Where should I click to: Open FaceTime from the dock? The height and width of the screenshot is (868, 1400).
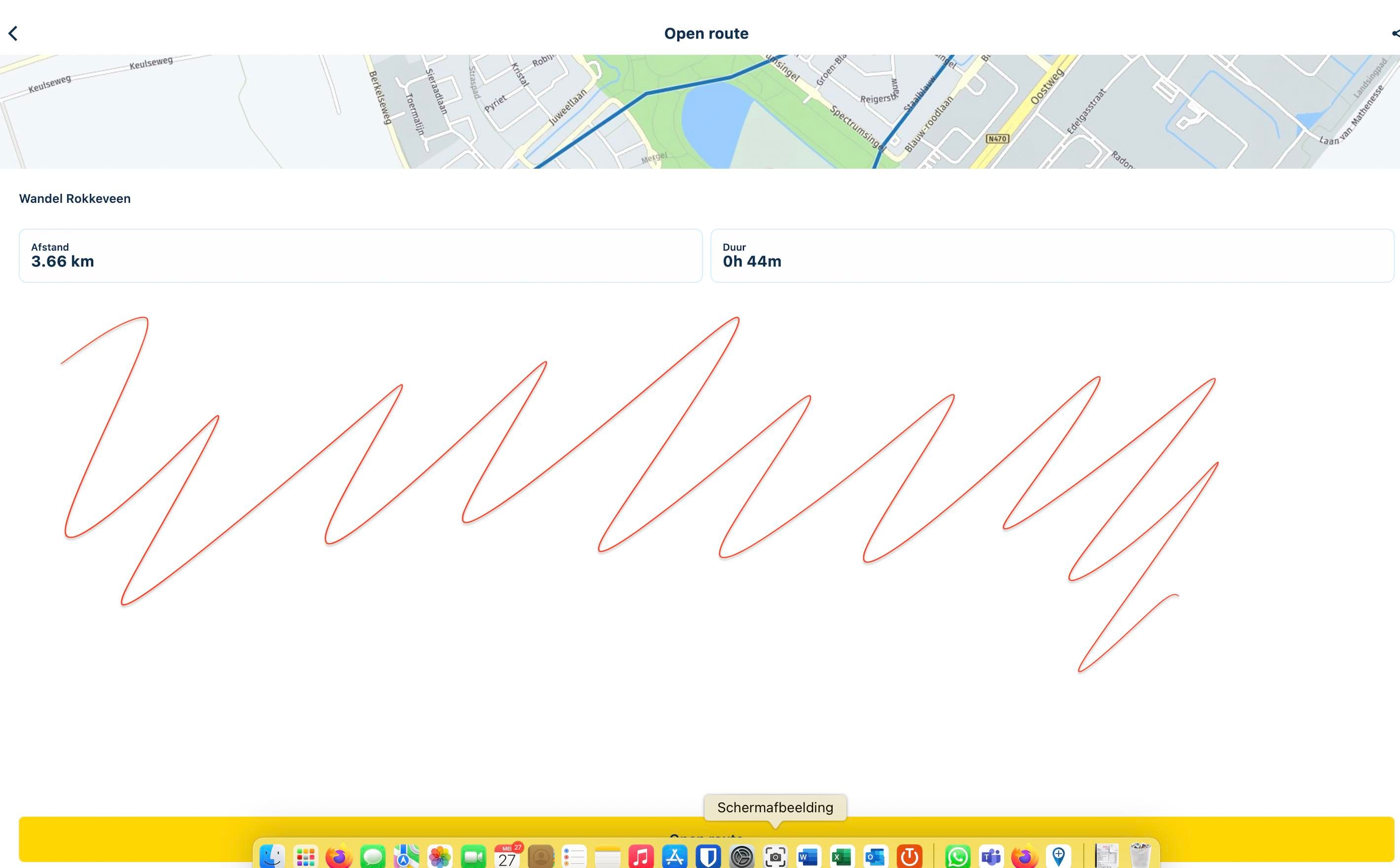(473, 857)
